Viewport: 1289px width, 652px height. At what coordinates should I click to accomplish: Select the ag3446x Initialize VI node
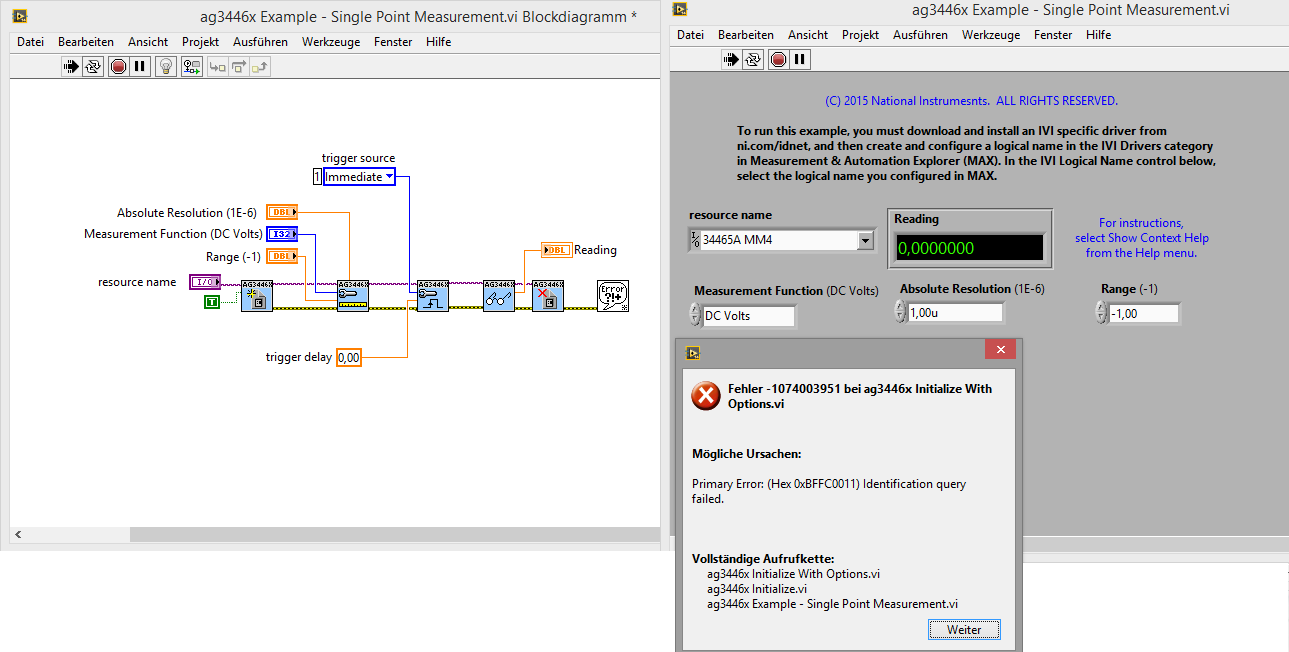point(256,296)
